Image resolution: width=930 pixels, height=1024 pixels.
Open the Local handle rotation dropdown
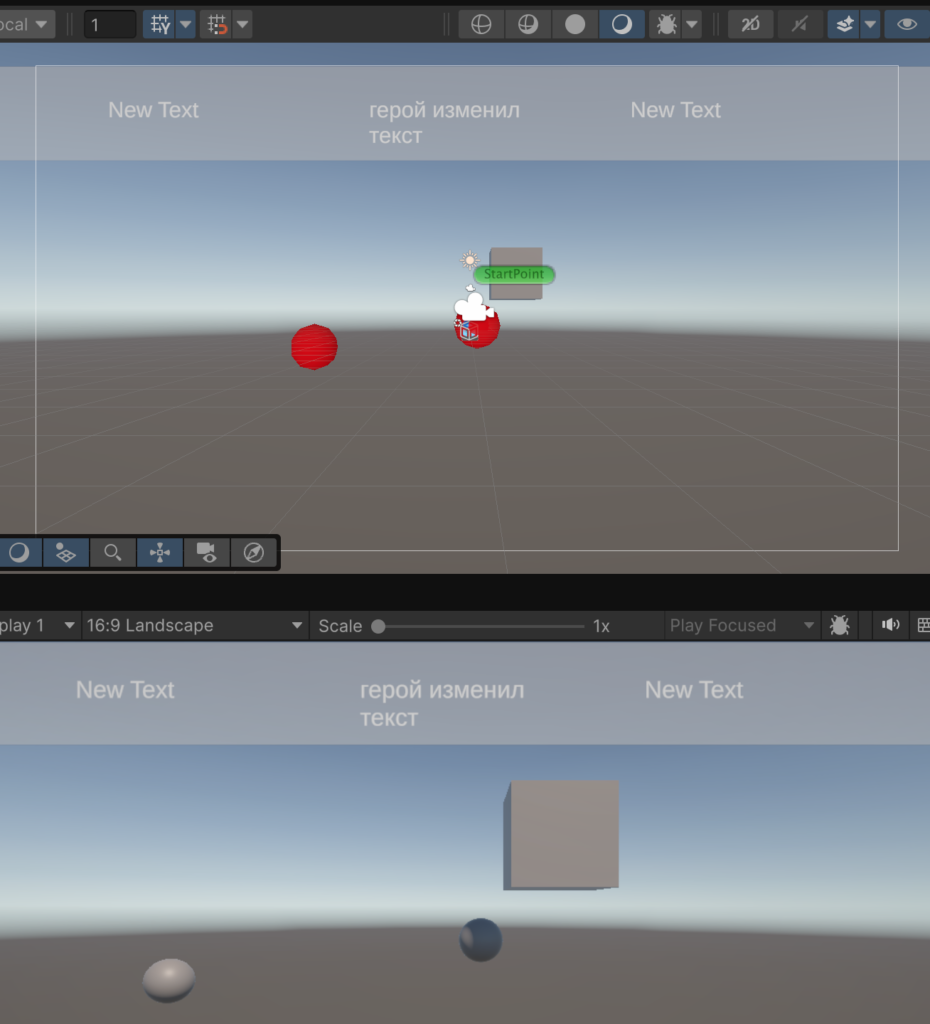[25, 25]
